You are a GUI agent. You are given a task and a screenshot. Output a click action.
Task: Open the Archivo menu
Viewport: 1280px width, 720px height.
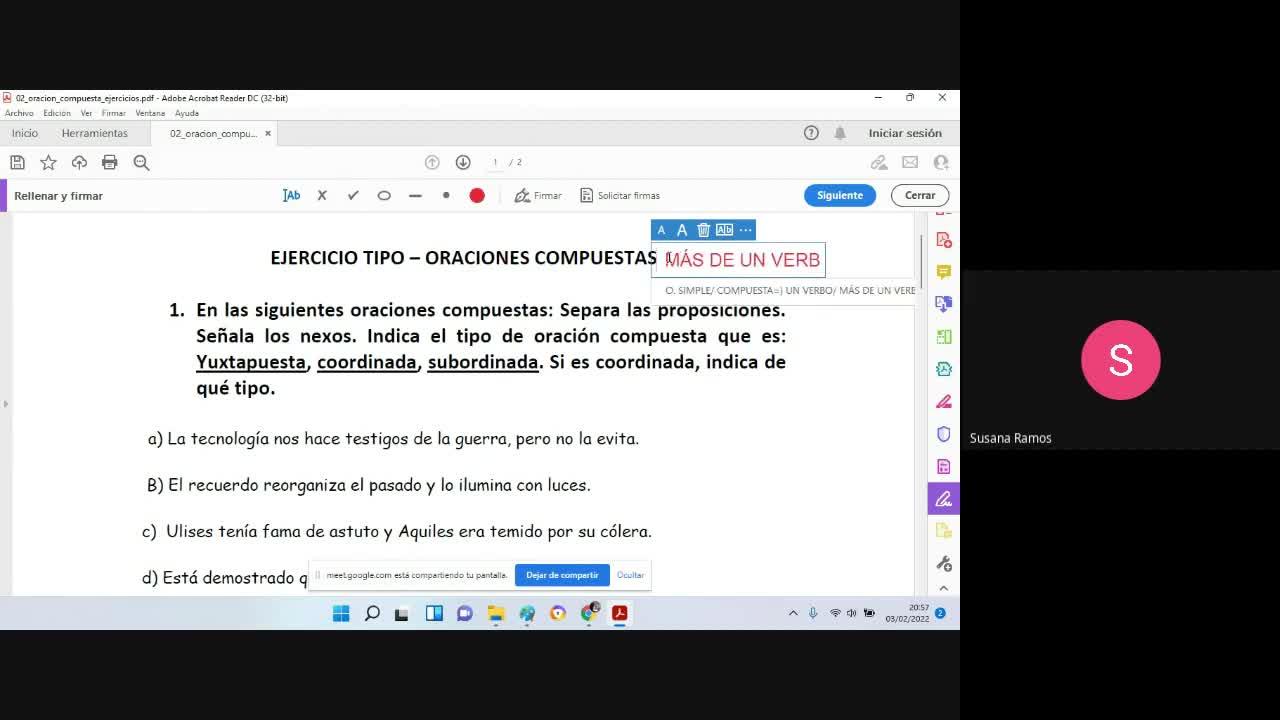(19, 113)
